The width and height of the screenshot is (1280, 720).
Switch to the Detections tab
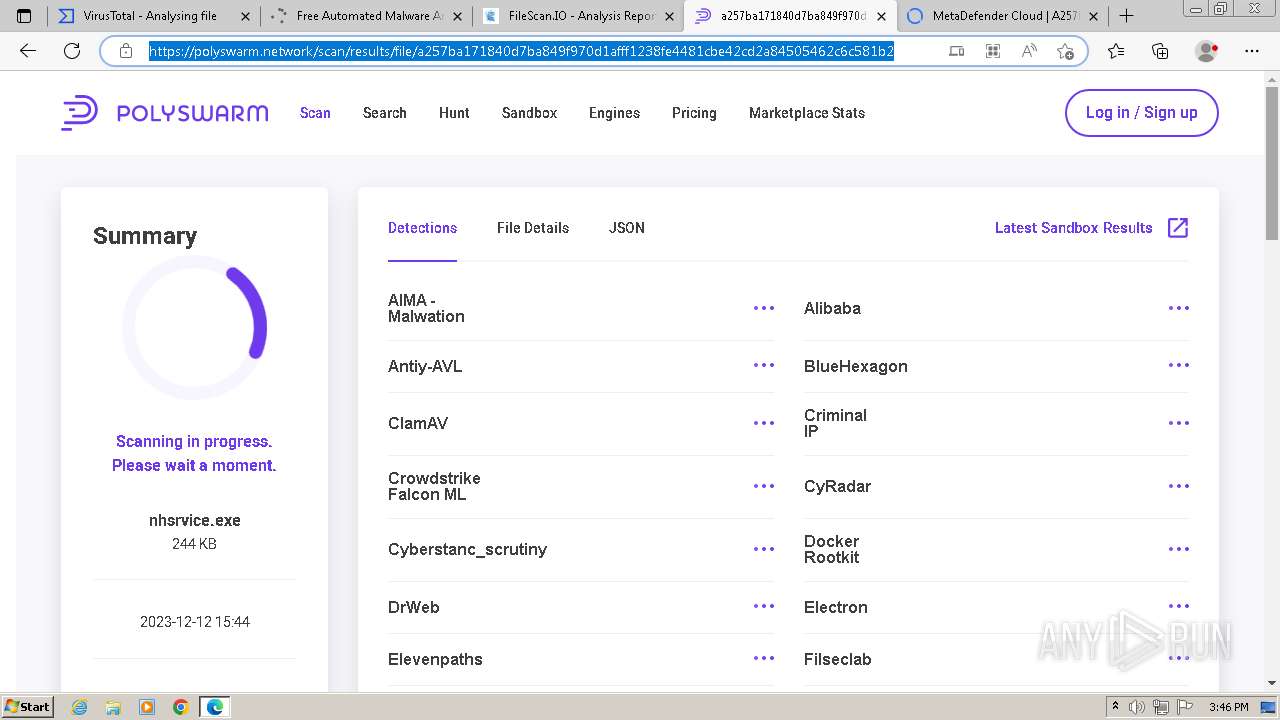click(x=422, y=228)
